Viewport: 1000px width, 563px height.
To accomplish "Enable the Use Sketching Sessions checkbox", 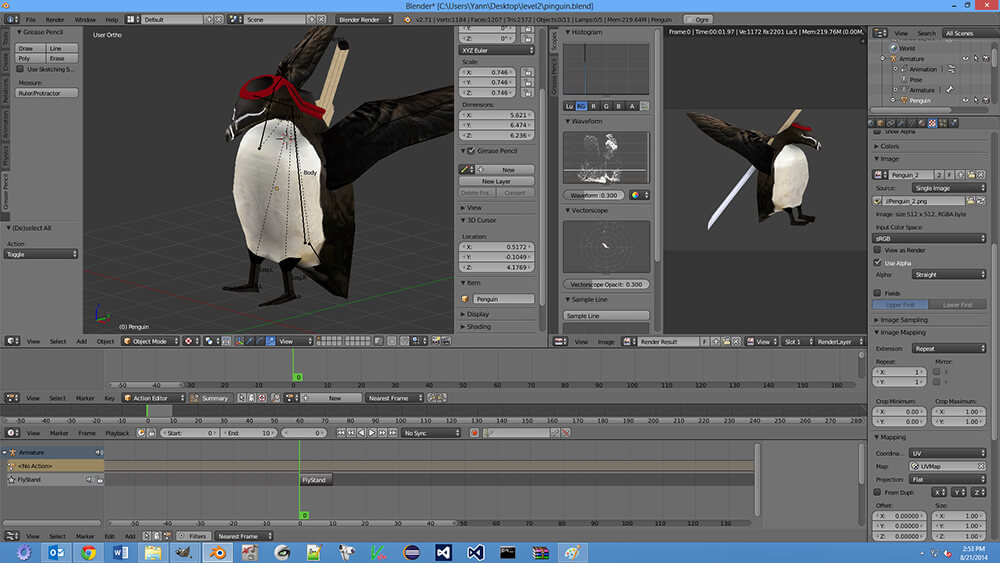I will 21,69.
